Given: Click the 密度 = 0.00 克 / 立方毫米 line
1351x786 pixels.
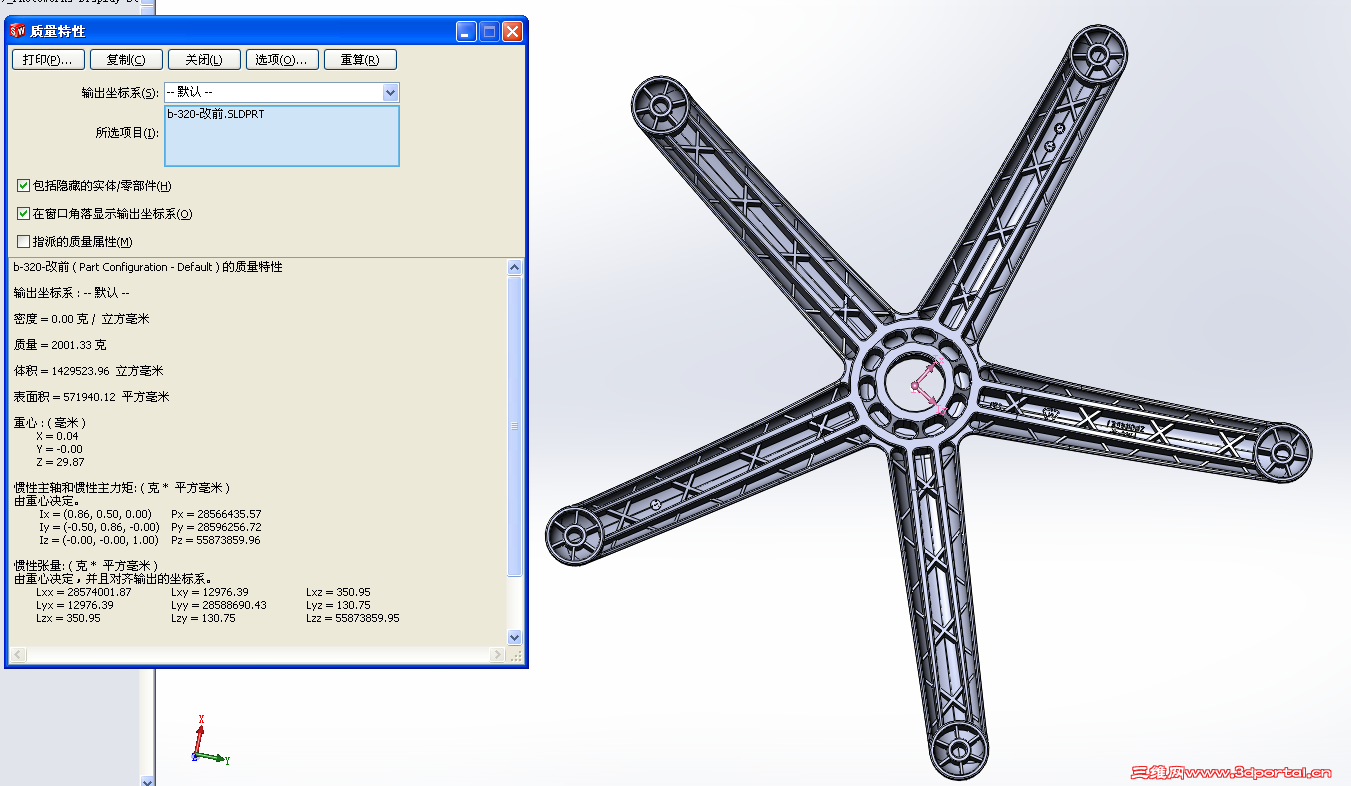Looking at the screenshot, I should click(82, 319).
